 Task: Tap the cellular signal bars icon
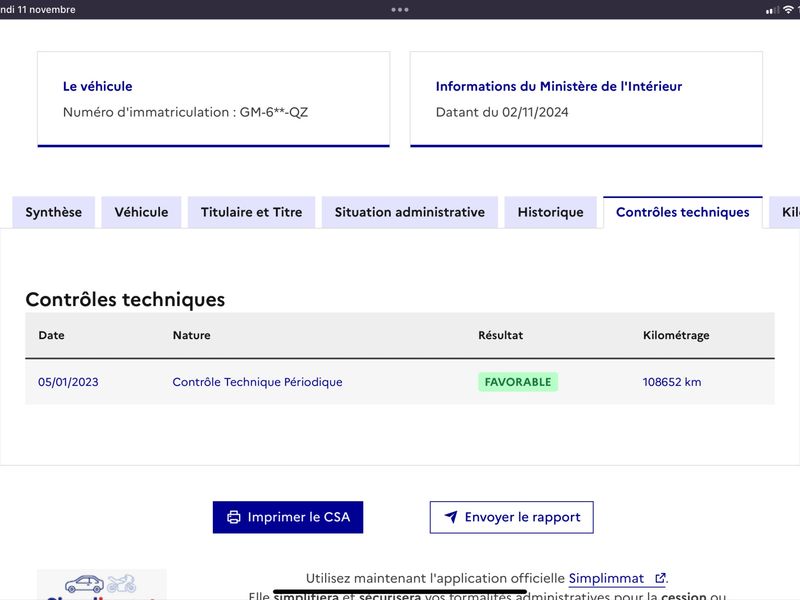click(772, 10)
